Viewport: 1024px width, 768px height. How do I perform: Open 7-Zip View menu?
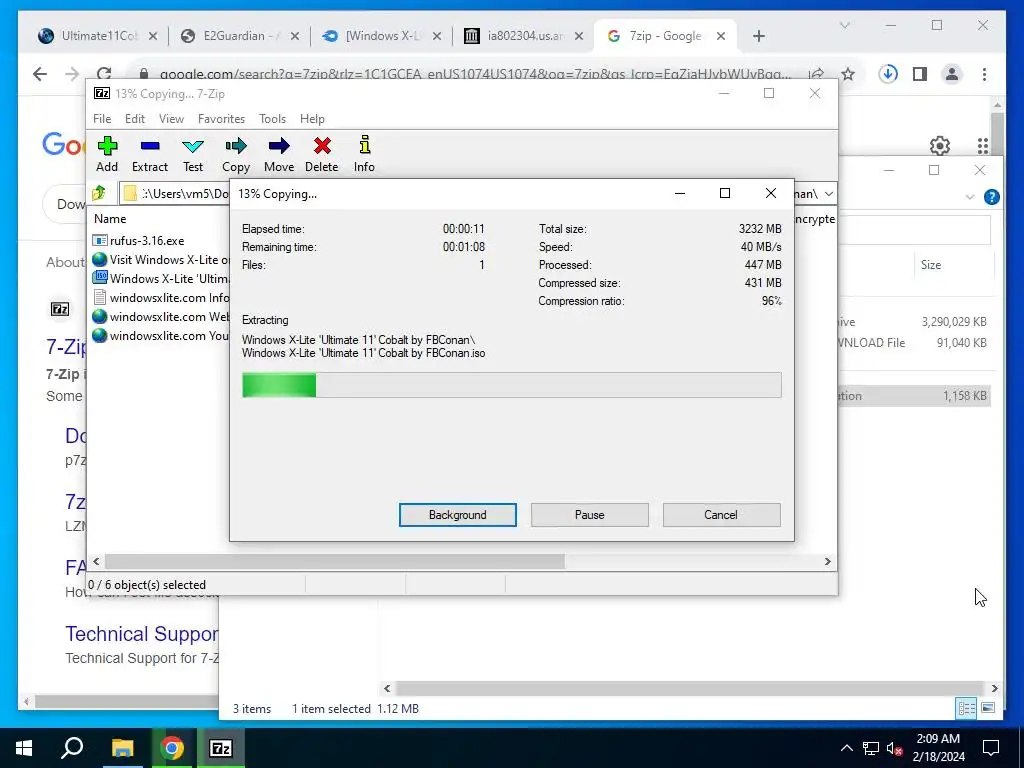click(171, 118)
